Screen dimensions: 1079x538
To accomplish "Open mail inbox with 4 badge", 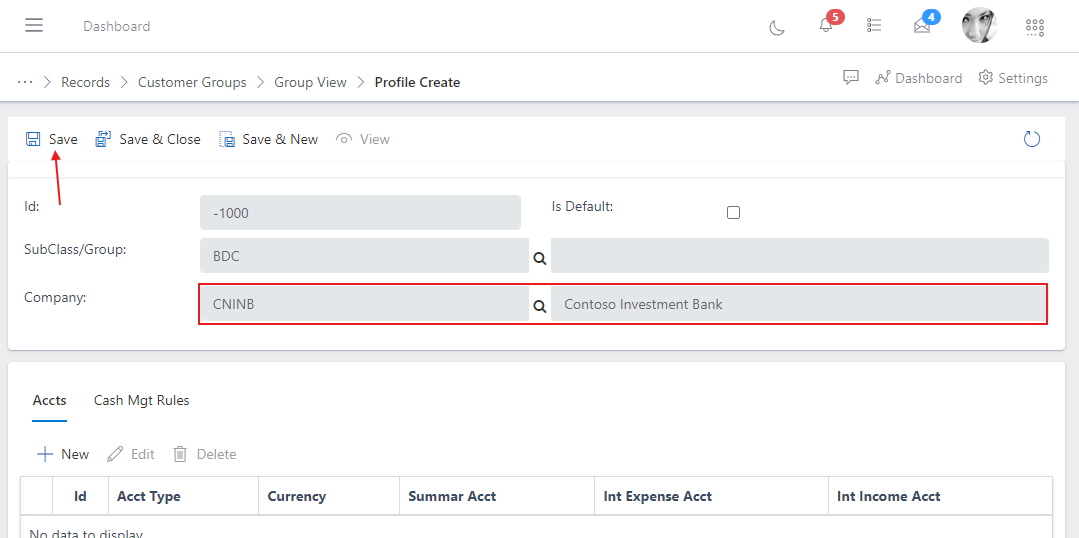I will (x=921, y=26).
